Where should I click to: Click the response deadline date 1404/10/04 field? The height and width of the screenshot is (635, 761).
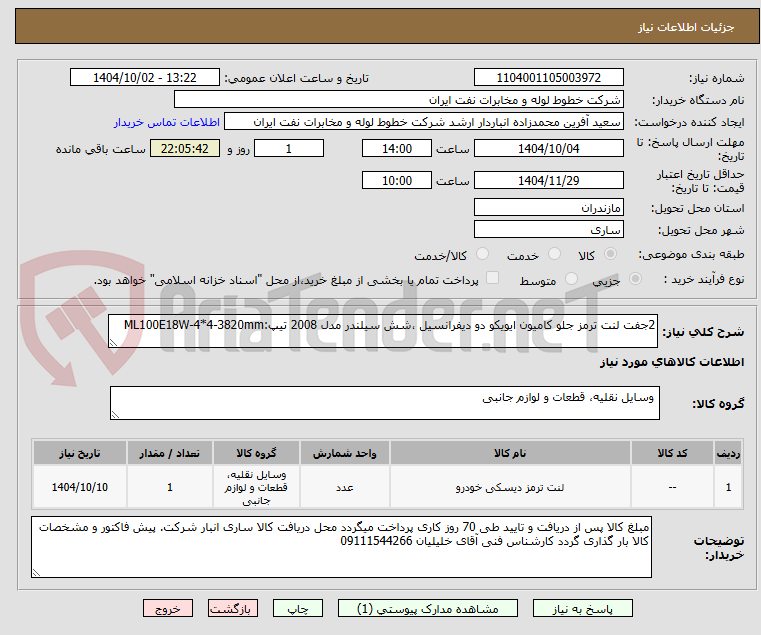[549, 149]
